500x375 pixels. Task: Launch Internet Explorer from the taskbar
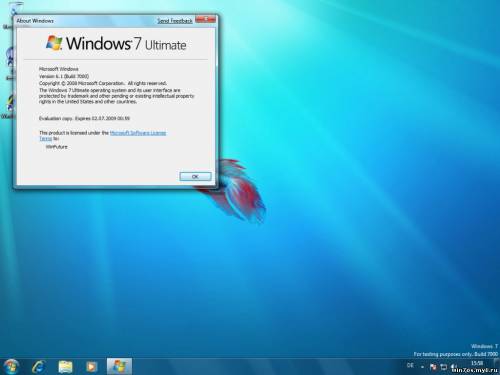click(39, 367)
